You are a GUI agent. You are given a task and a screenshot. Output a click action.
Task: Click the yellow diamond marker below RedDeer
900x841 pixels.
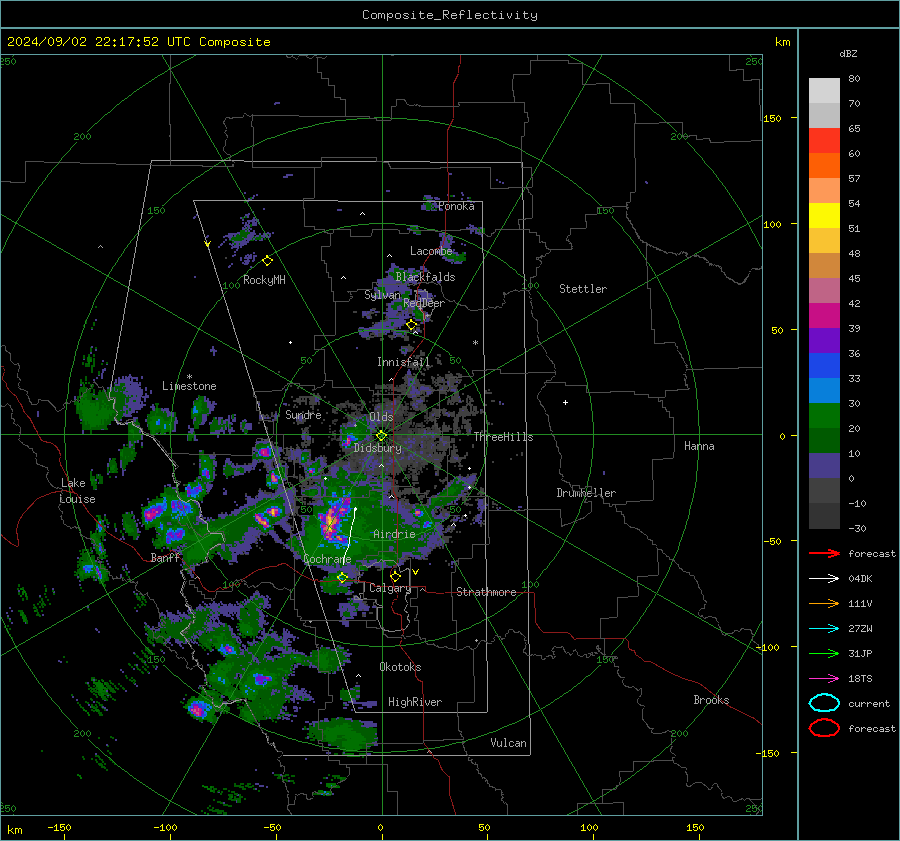coord(411,325)
